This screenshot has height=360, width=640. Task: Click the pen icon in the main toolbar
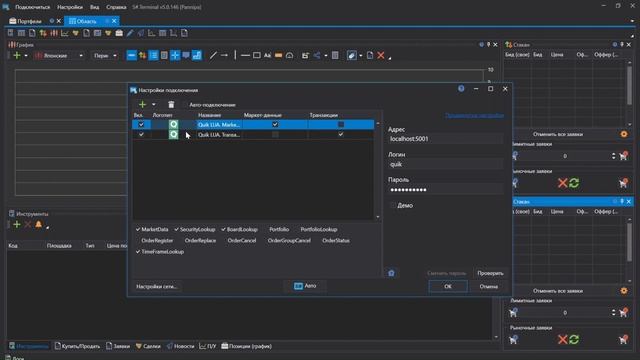pos(130,33)
